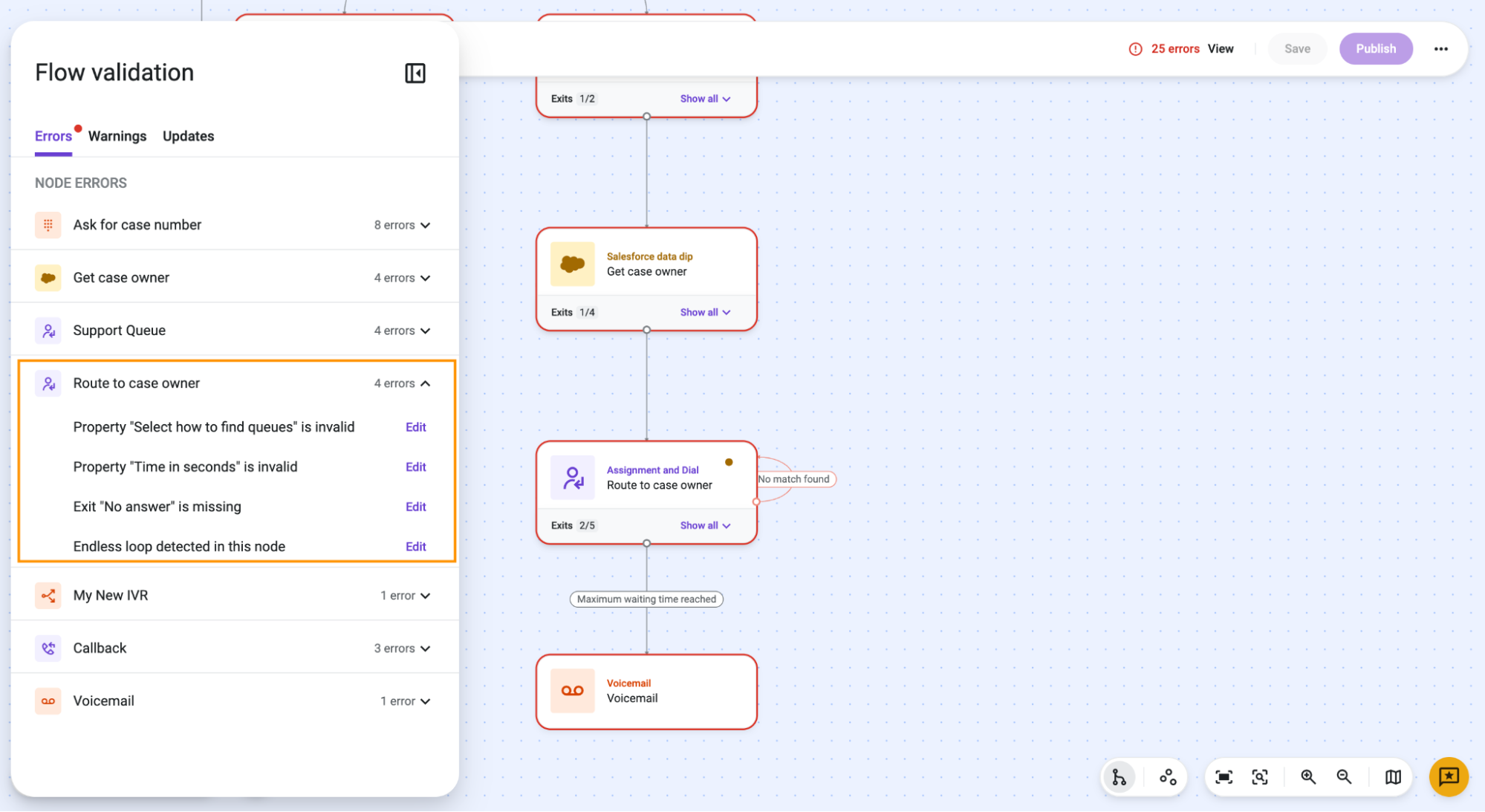The width and height of the screenshot is (1485, 812).
Task: Open the feedback chat button
Action: coord(1449,777)
